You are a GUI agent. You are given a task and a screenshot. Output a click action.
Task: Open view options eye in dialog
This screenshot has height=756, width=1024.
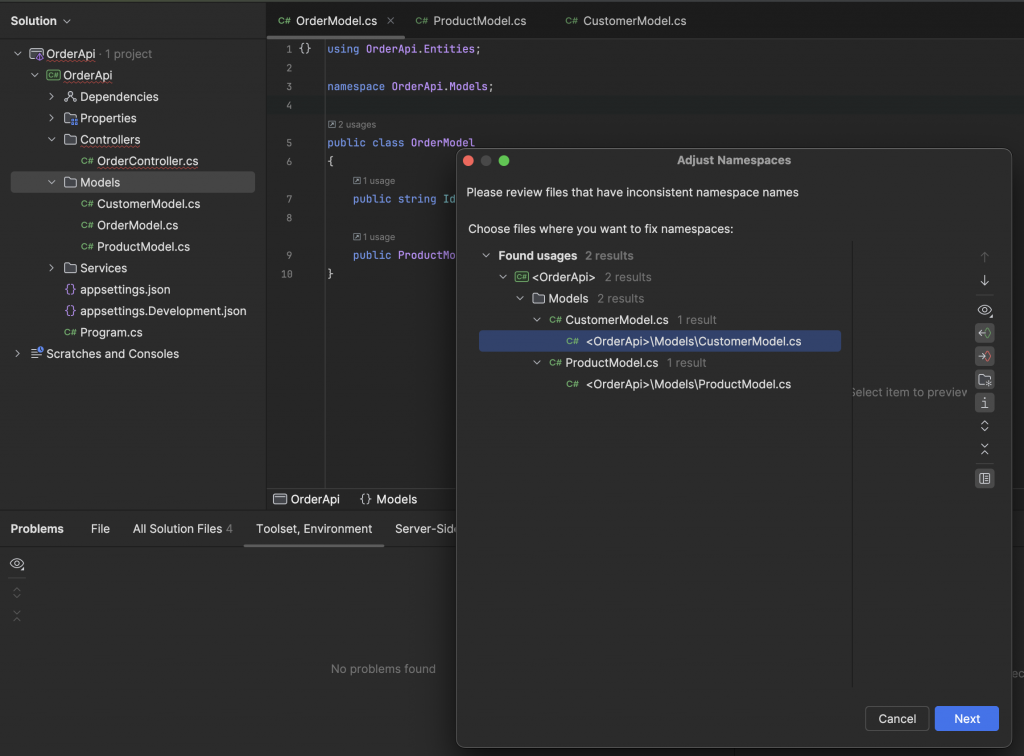click(985, 310)
